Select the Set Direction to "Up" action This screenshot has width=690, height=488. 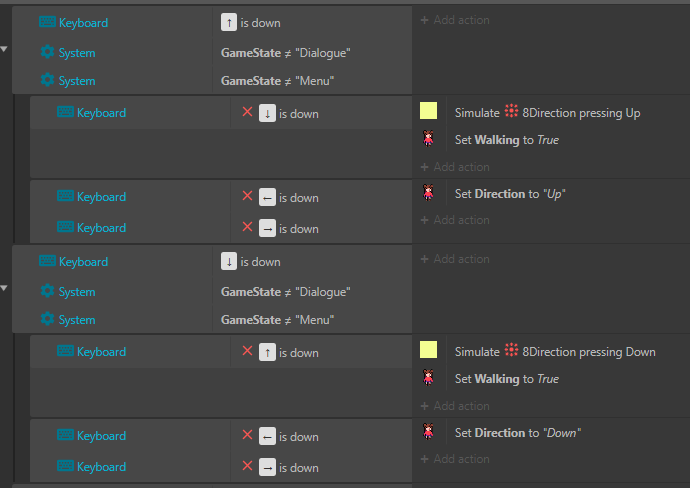pos(510,194)
